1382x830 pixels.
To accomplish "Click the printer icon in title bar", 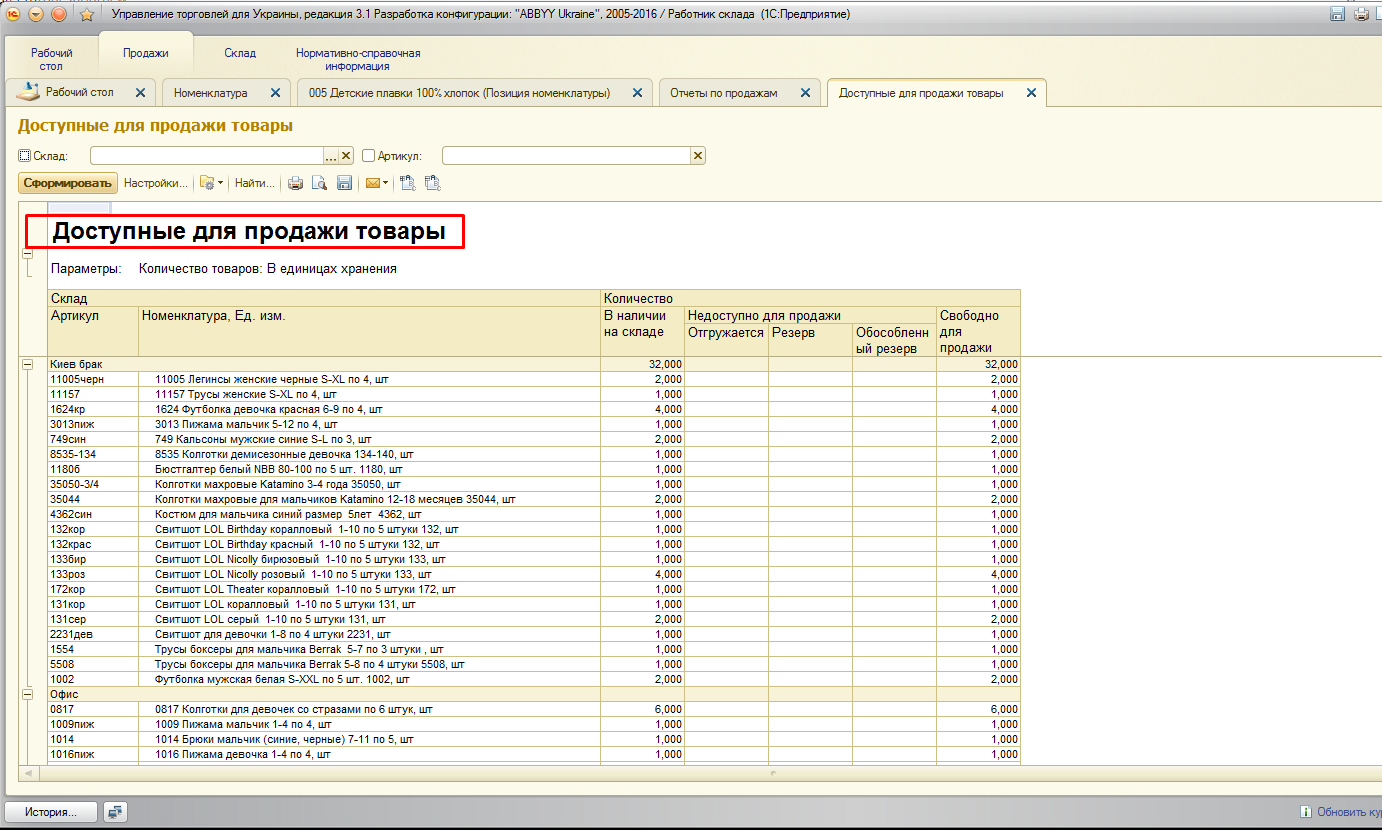I will (1361, 14).
